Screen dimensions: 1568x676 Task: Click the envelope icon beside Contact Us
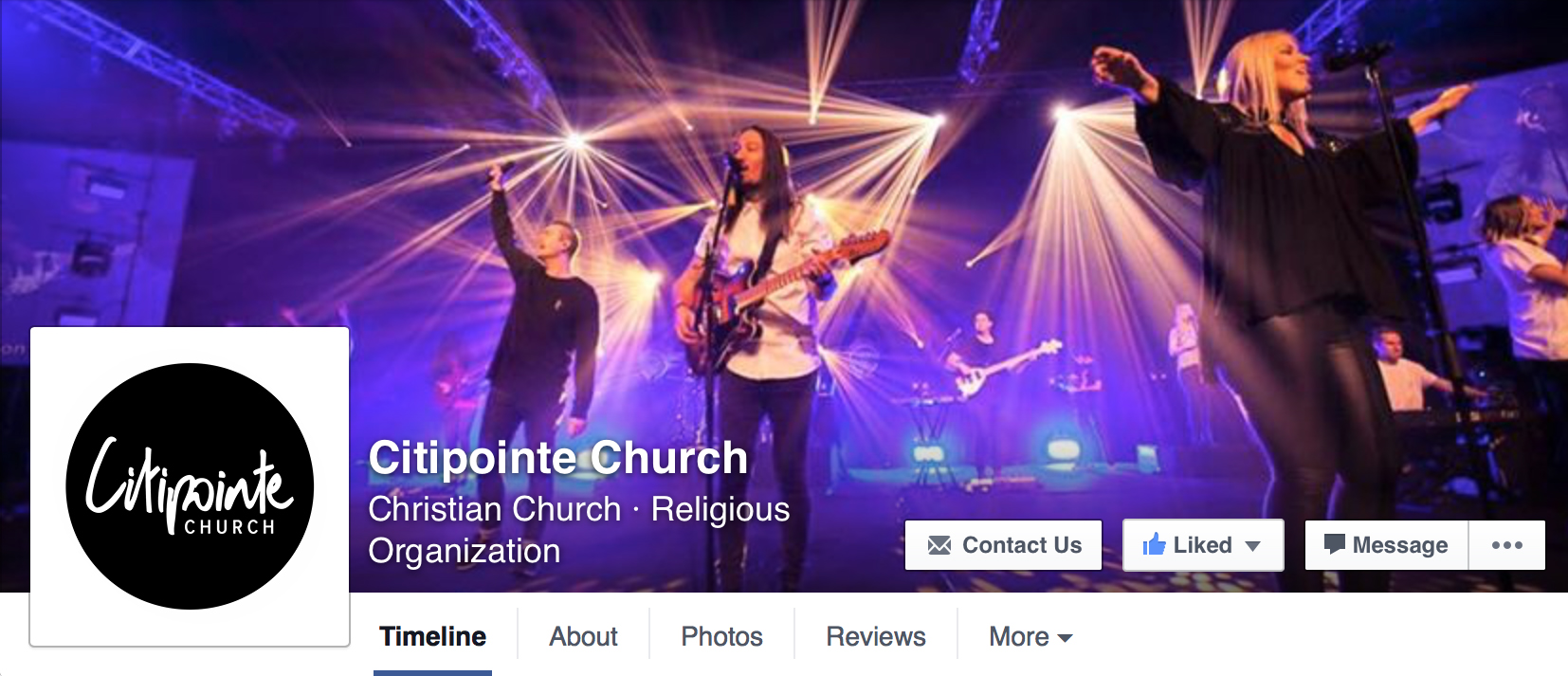(939, 545)
